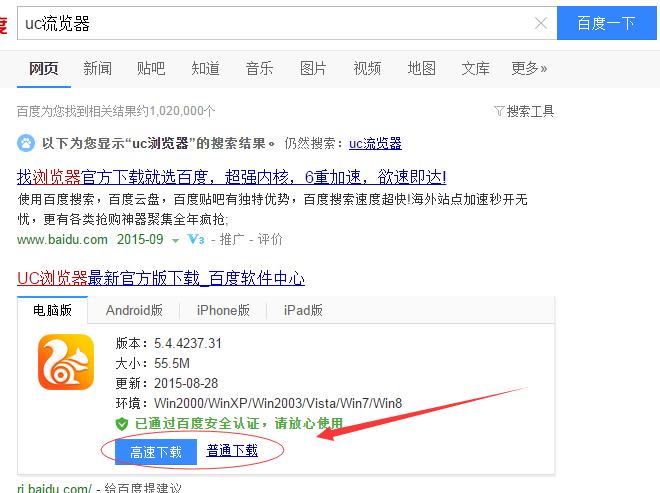Screen dimensions: 660x493
Task: Open UC浏览器最新官方版下载 result title
Action: pos(161,278)
